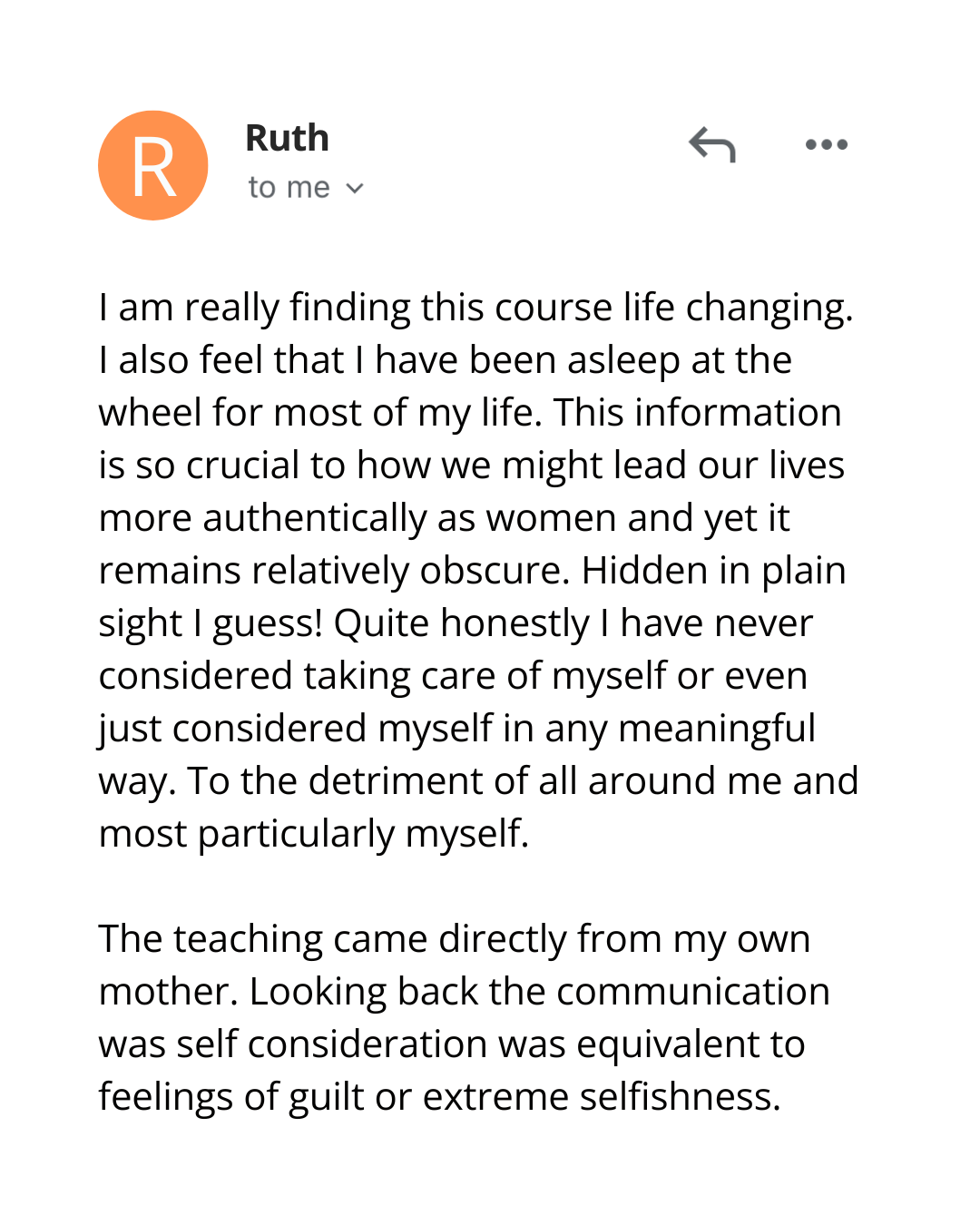Click the line 'mother. Looking back the communication'
This screenshot has width=980, height=1225.
tap(464, 992)
